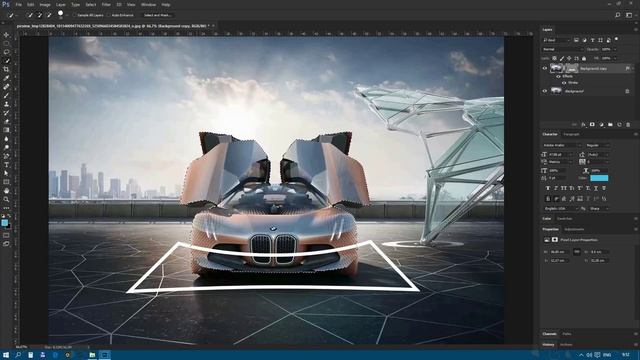The height and width of the screenshot is (360, 640).
Task: Switch to the Paragraph tab
Action: [x=571, y=134]
